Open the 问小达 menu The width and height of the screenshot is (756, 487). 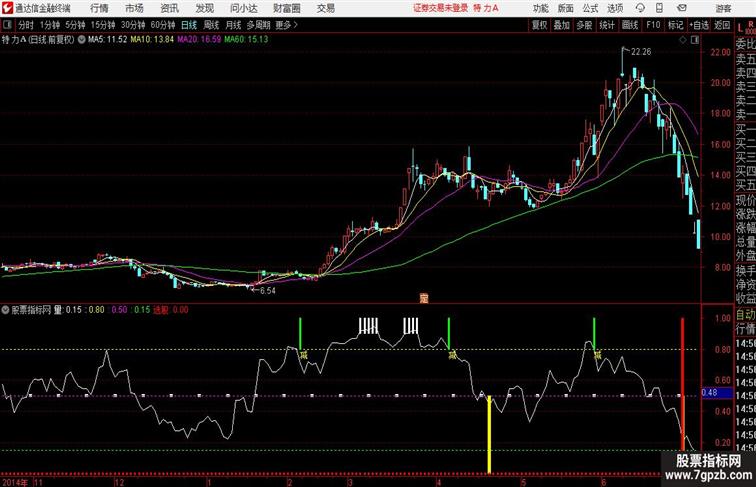tap(244, 8)
